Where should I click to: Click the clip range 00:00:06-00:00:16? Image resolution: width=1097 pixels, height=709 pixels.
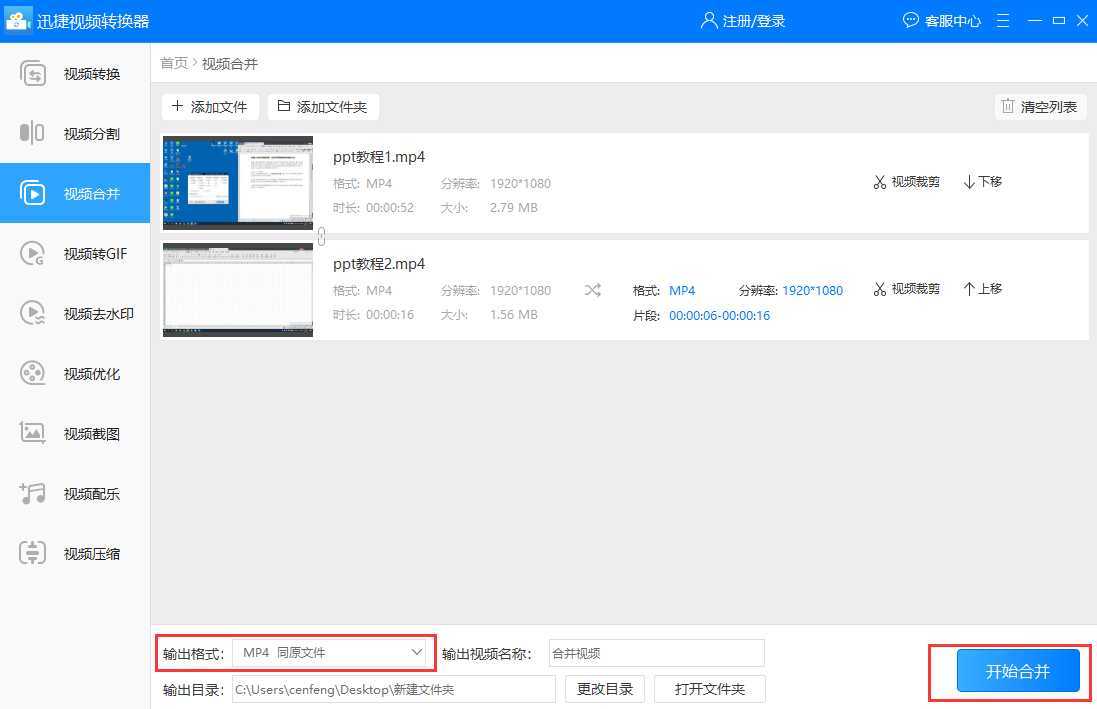(719, 316)
